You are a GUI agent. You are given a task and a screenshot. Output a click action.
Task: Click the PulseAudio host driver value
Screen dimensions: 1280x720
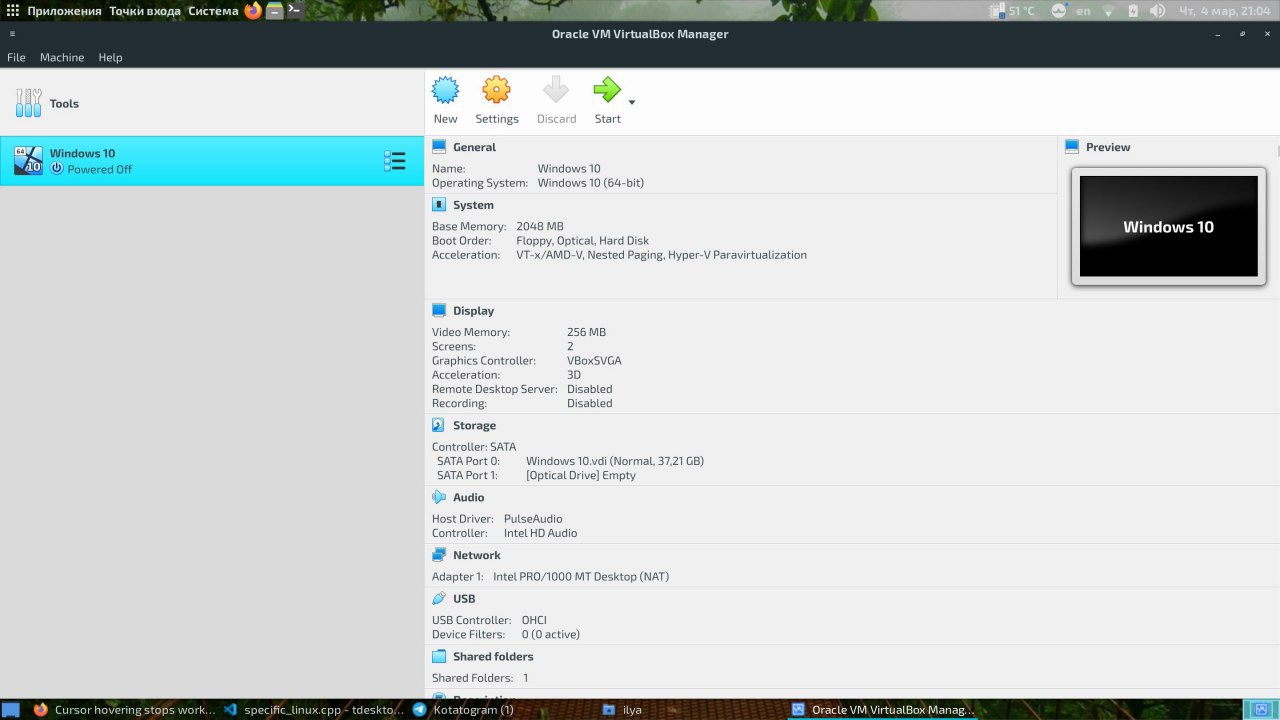click(533, 519)
